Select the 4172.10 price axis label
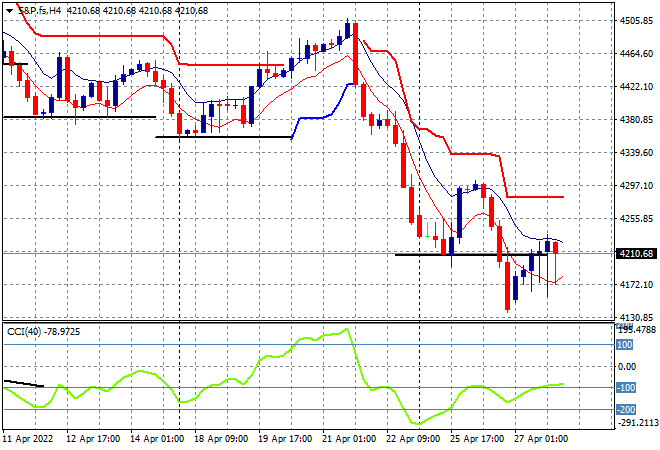 click(x=636, y=285)
